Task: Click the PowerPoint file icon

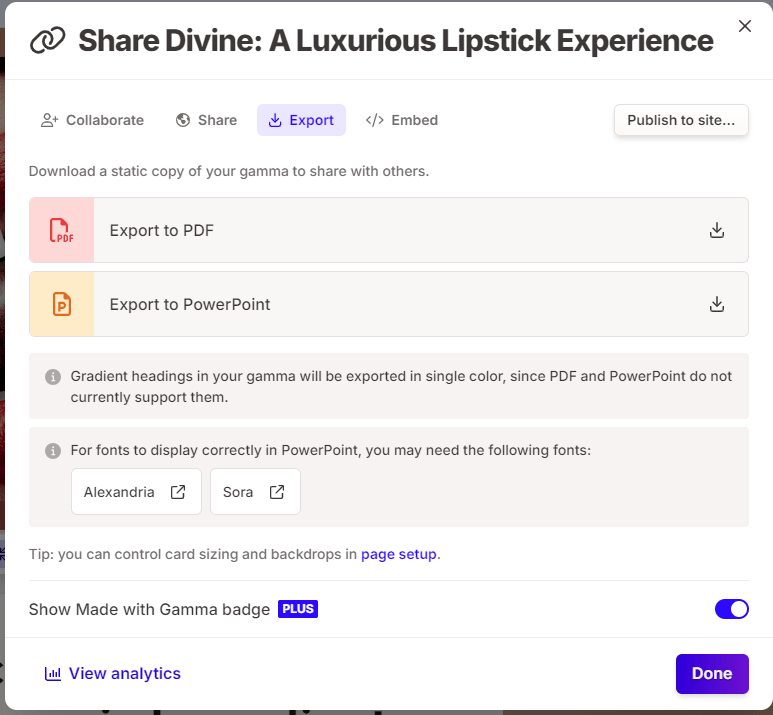Action: click(x=62, y=304)
